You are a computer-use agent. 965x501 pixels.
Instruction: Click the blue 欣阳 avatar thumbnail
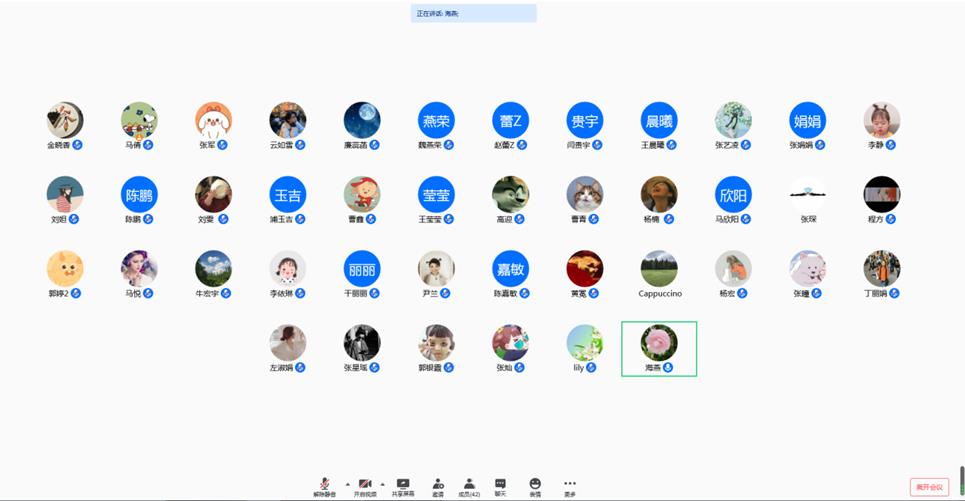coord(733,195)
